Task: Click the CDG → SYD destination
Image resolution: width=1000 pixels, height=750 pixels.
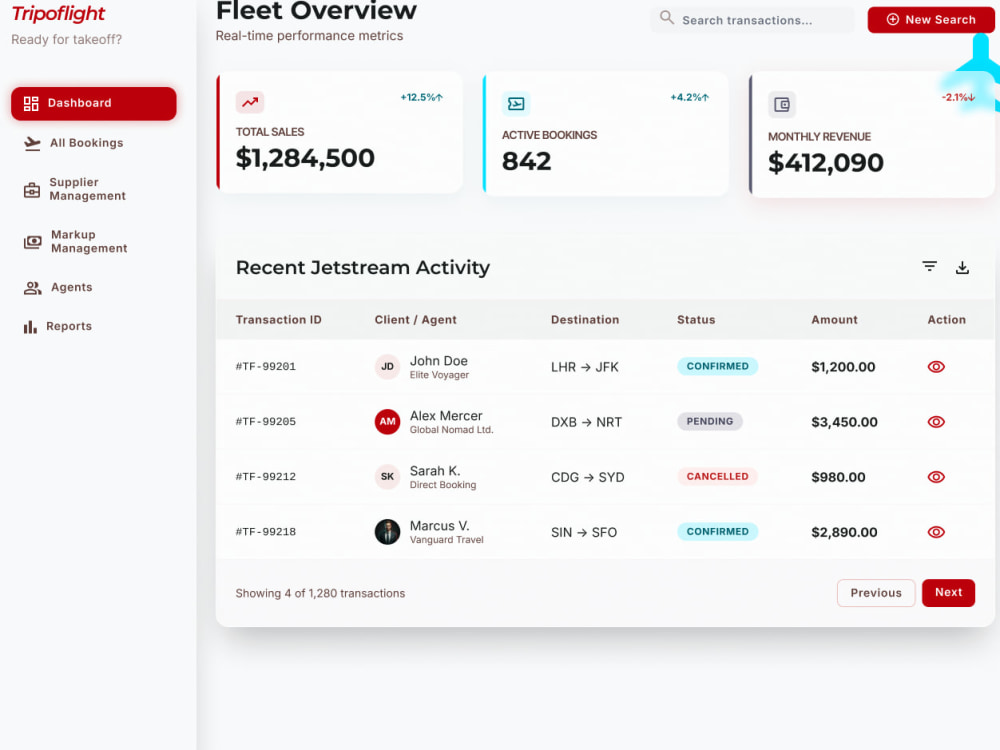Action: (587, 478)
